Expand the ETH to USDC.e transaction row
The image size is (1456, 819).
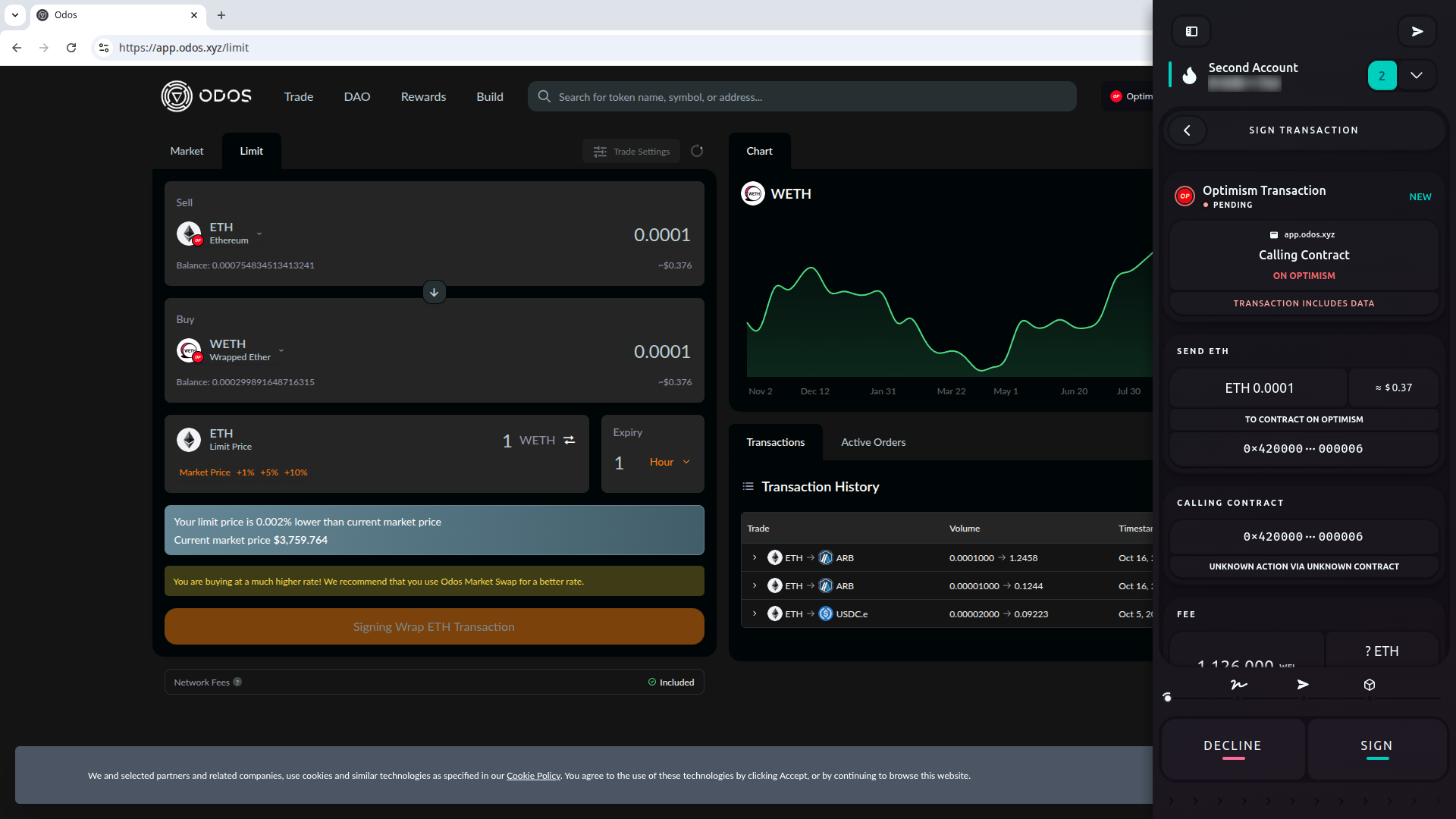point(755,613)
